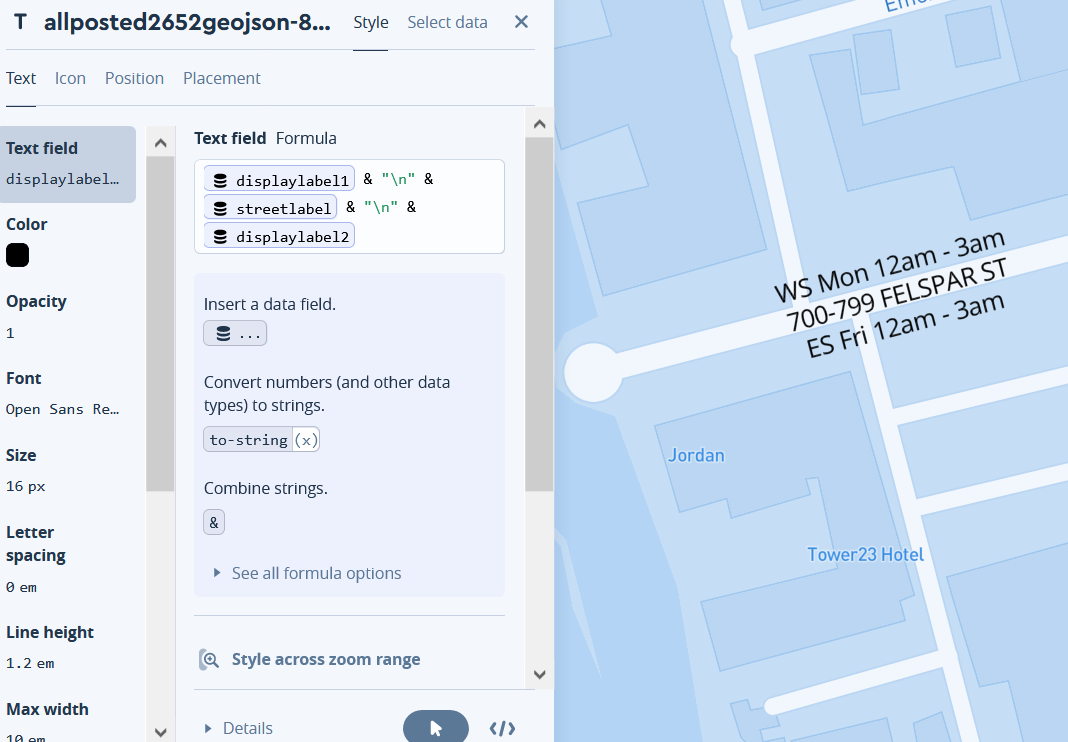Click down arrow of formula panel scrollbar

(539, 675)
